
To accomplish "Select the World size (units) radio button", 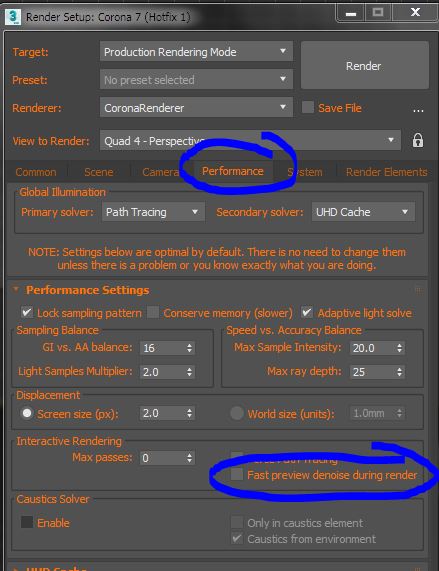I will tap(237, 413).
